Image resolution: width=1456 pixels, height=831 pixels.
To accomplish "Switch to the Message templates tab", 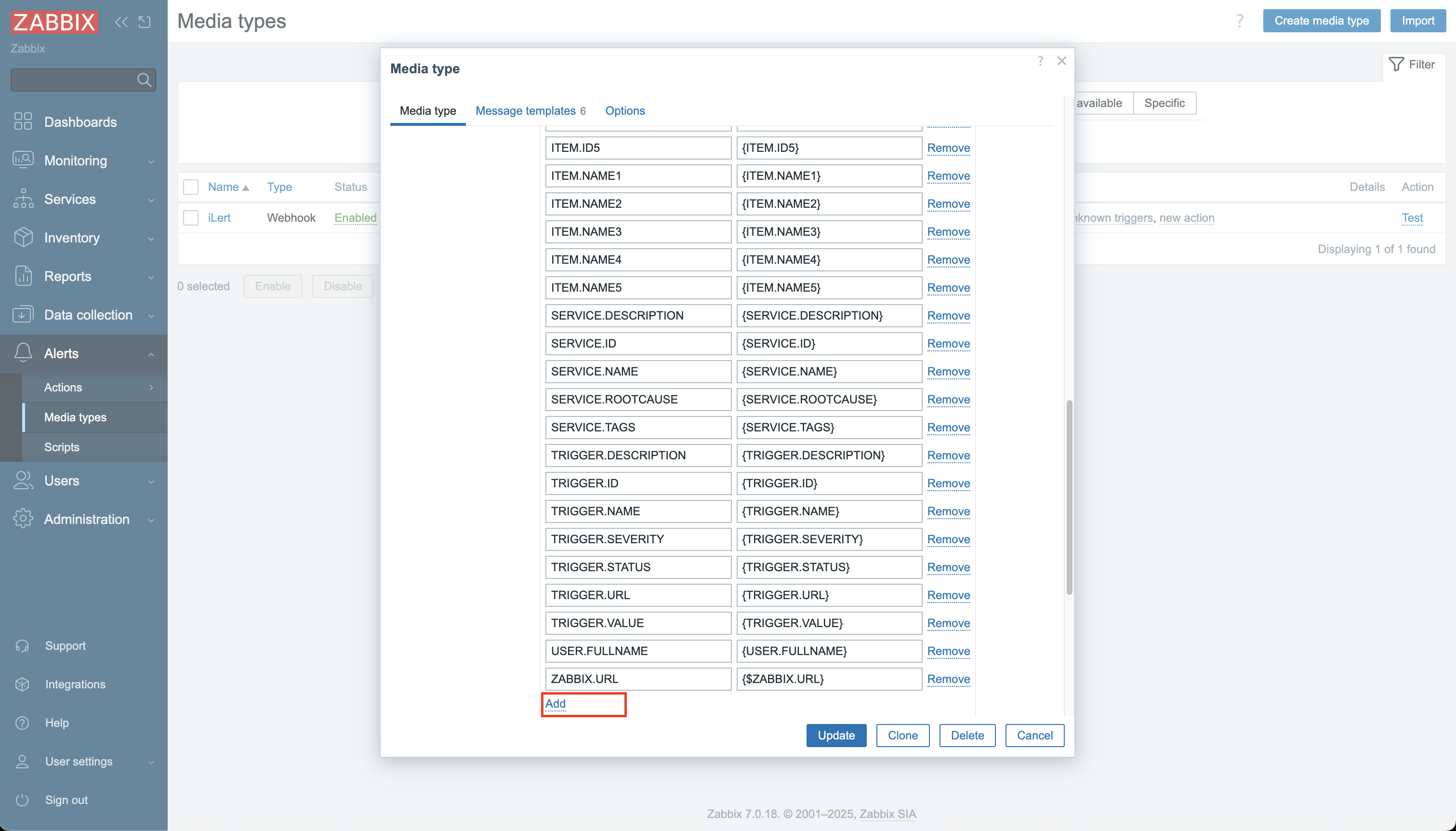I will click(525, 111).
